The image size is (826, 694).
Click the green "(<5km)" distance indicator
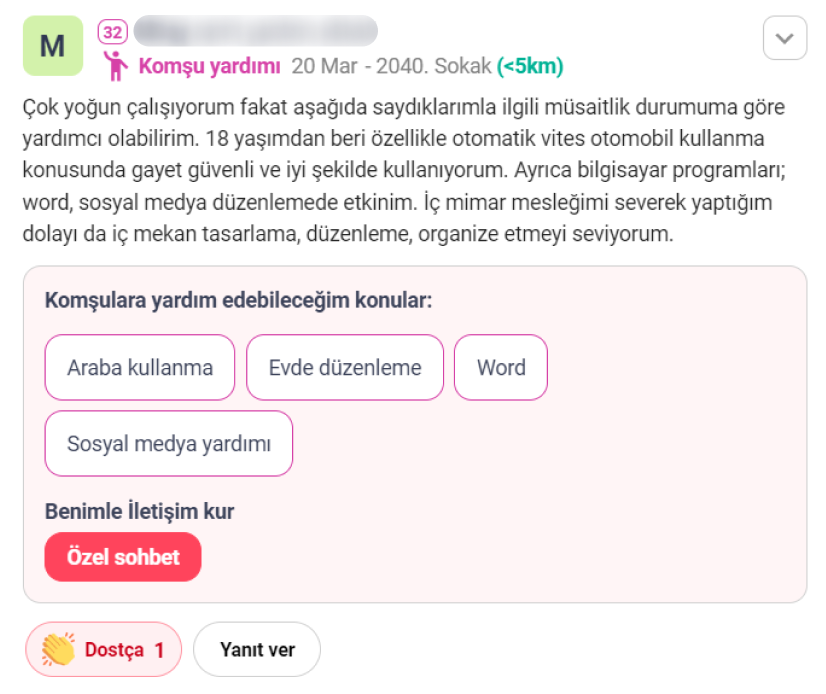pyautogui.click(x=530, y=67)
